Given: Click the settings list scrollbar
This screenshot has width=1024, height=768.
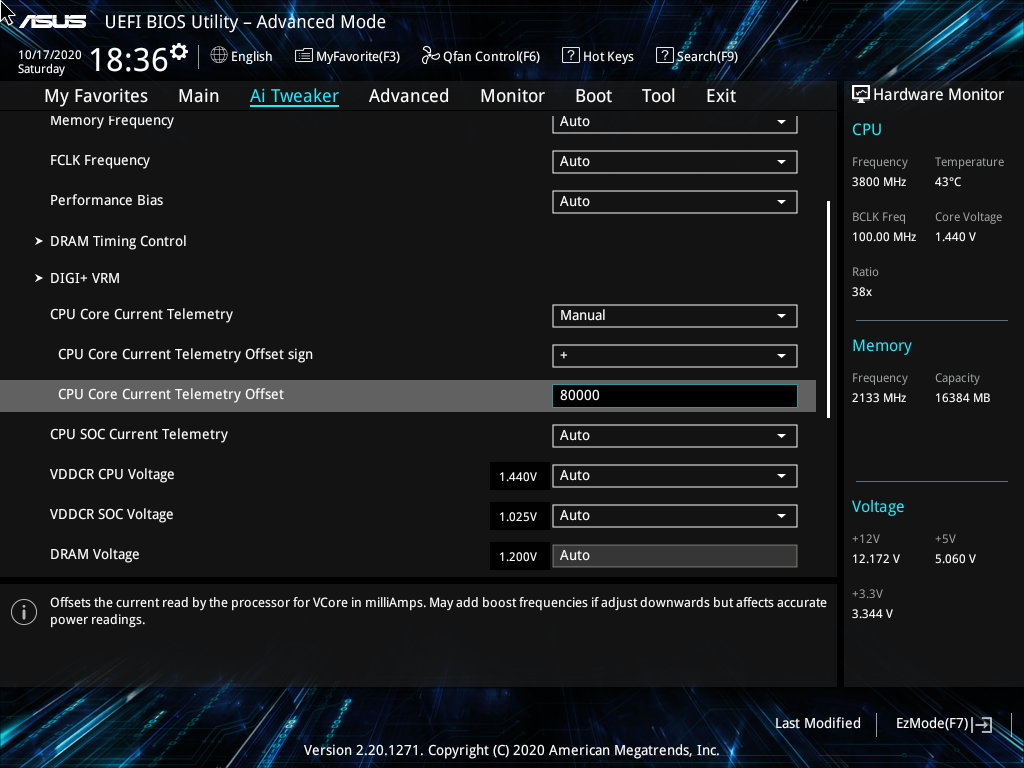Looking at the screenshot, I should tap(828, 309).
